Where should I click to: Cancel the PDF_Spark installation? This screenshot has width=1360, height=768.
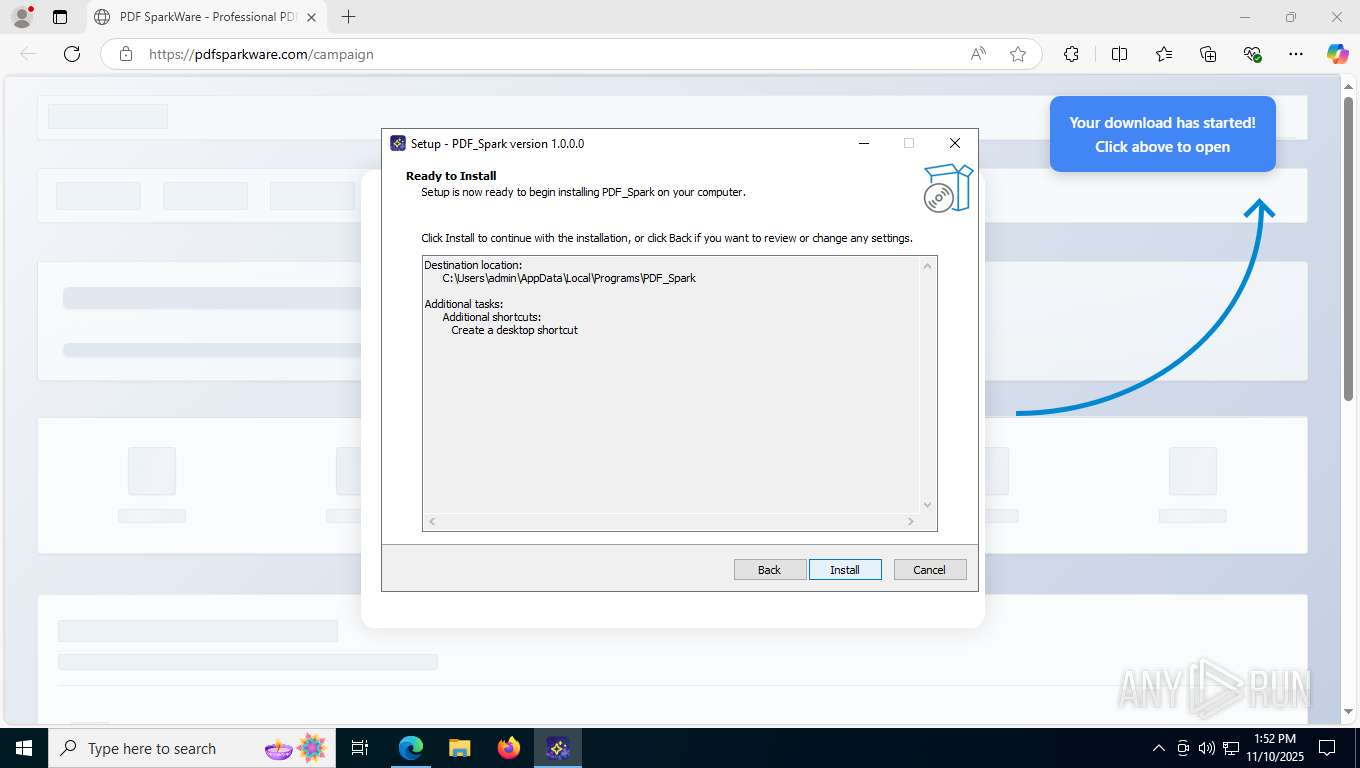[930, 569]
